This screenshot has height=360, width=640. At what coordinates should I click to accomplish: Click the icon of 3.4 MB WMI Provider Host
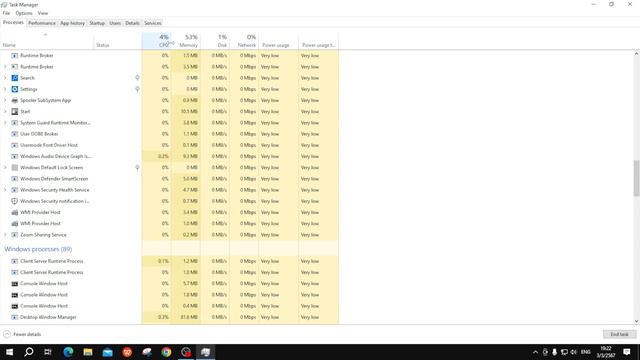point(15,213)
